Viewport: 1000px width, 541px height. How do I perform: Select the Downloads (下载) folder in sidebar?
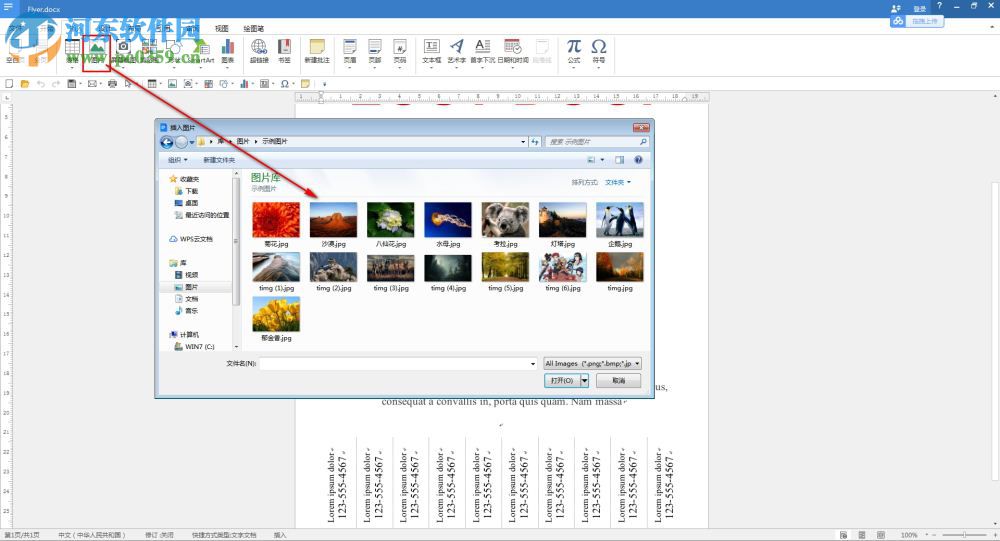[186, 191]
